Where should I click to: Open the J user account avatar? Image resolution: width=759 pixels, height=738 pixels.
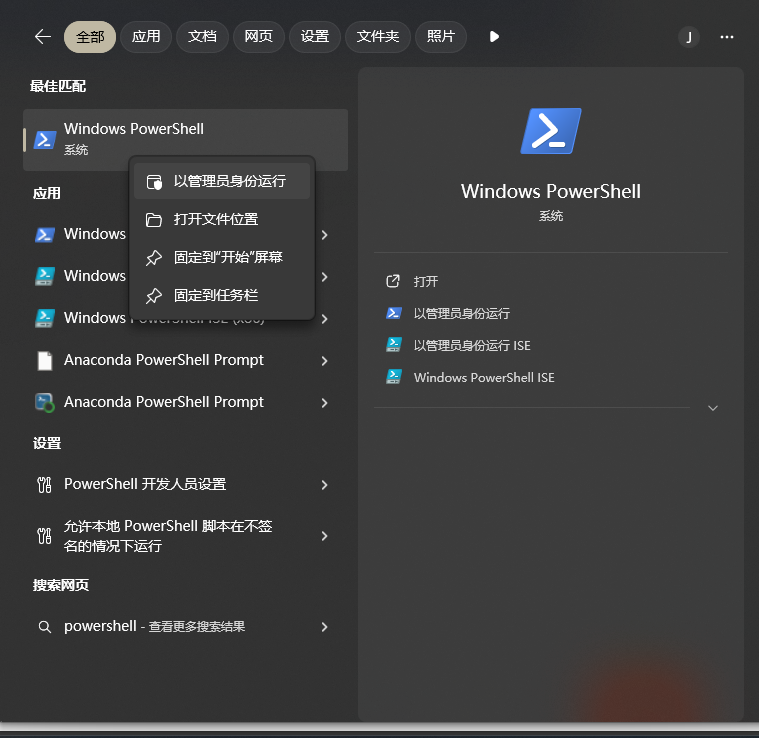(x=688, y=37)
